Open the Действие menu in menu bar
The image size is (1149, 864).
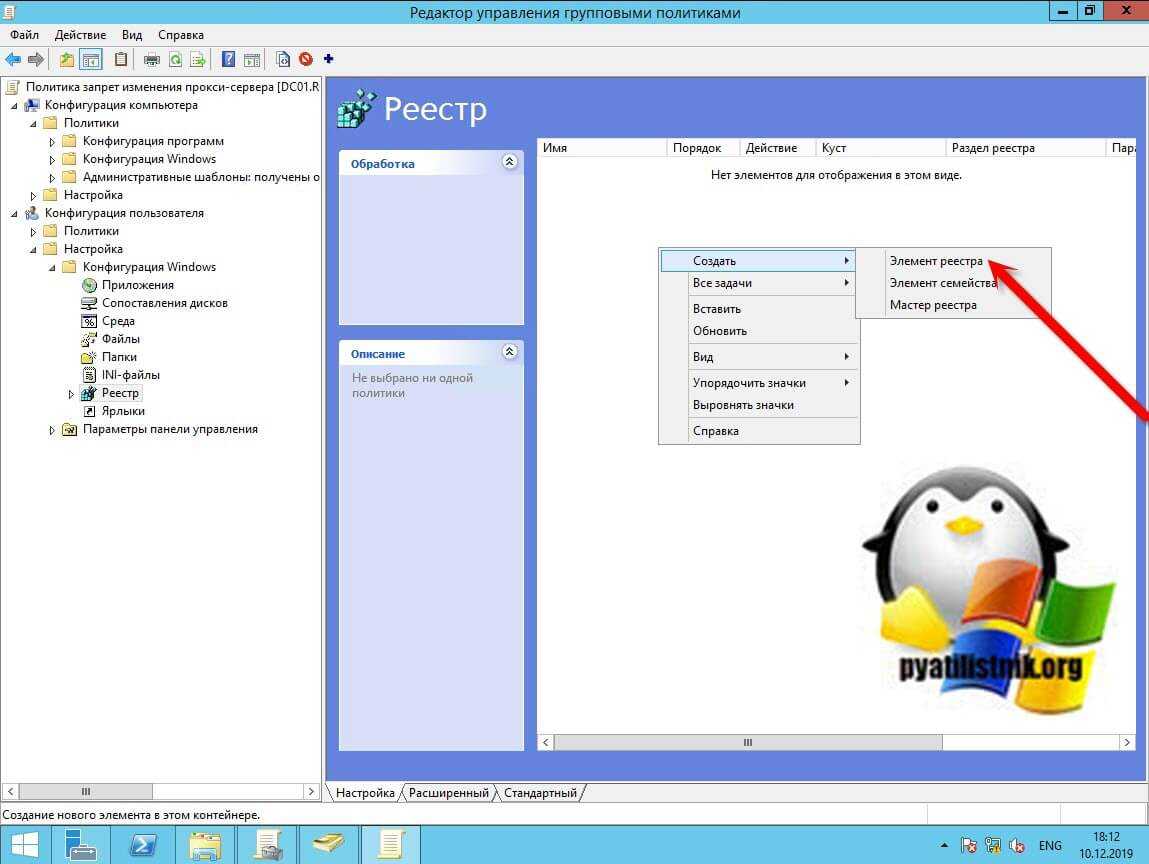(x=80, y=34)
